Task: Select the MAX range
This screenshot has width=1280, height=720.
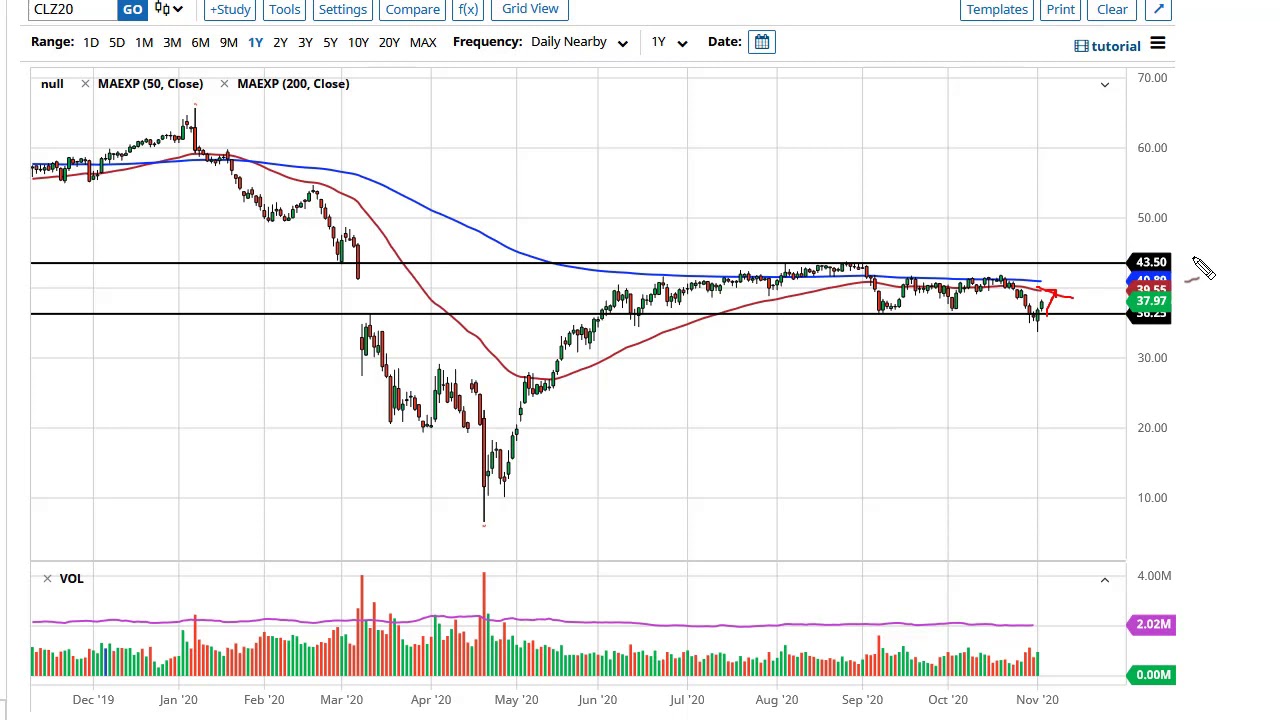Action: click(423, 42)
